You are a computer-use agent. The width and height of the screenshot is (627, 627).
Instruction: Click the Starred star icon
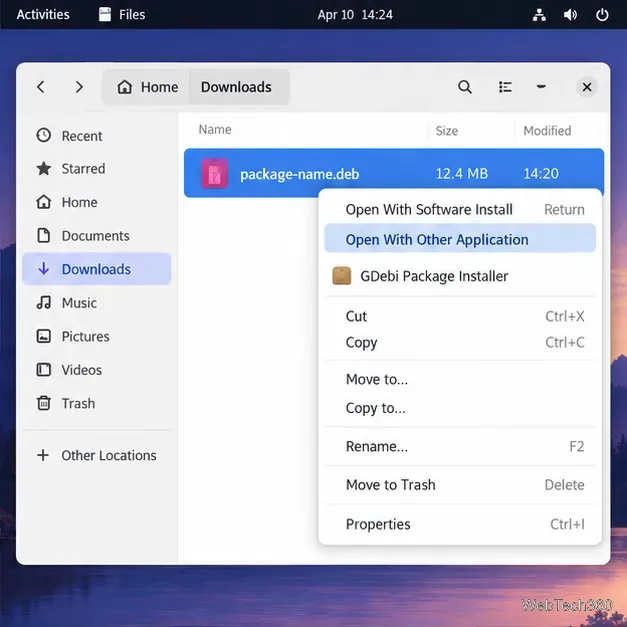(44, 169)
